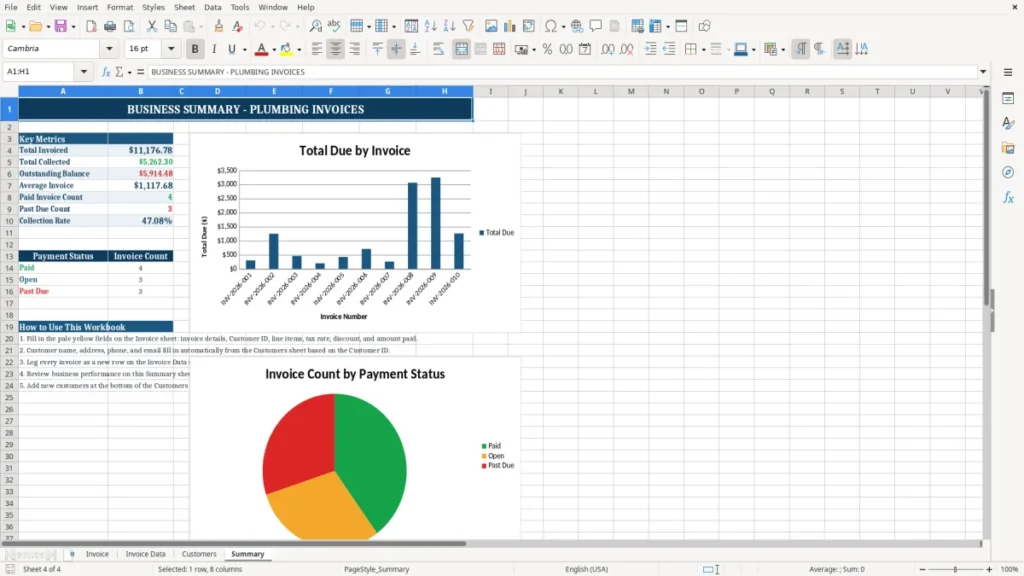Expand the Name Box dropdown
The image size is (1024, 576).
point(84,72)
